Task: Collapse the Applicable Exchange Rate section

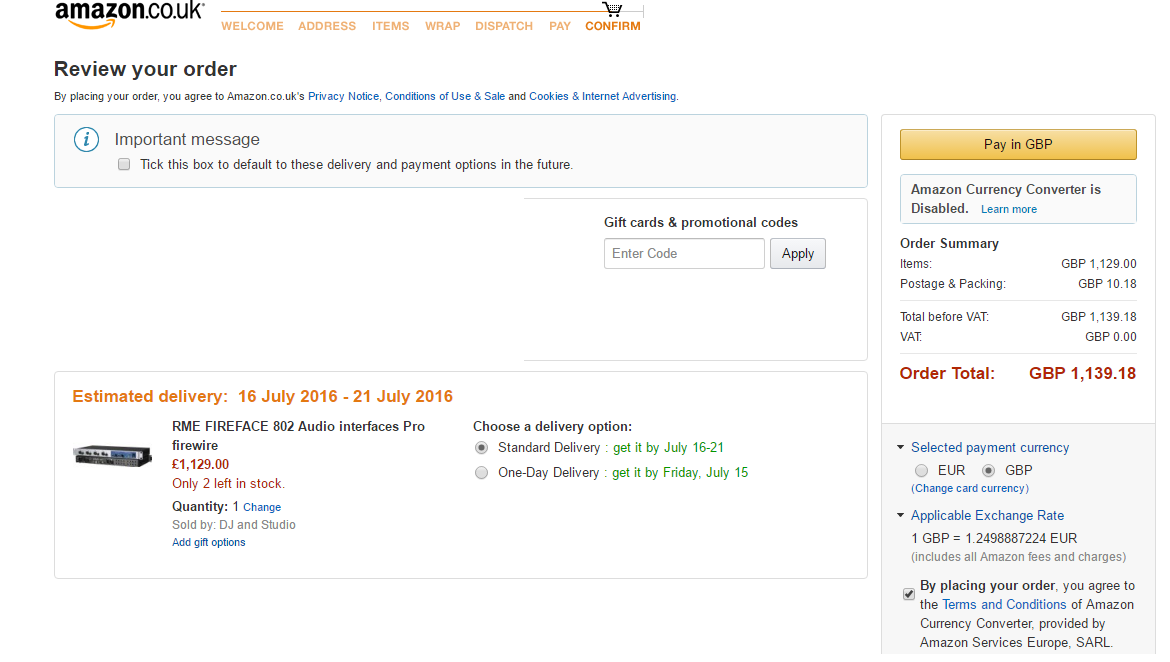Action: click(x=901, y=516)
